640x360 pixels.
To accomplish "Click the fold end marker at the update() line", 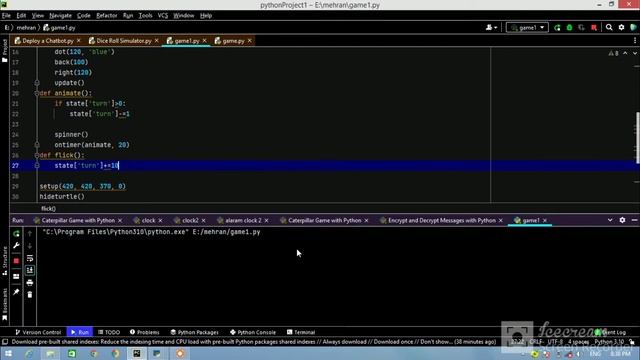I will pyautogui.click(x=37, y=83).
